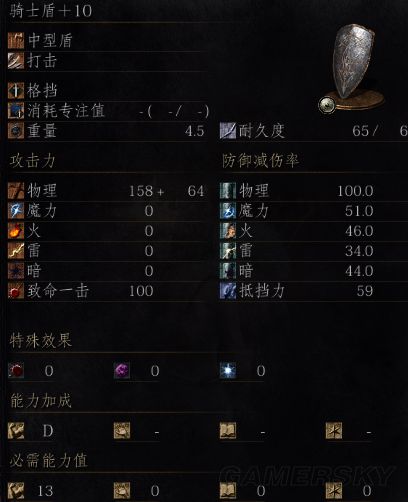This screenshot has height=502, width=408.
Task: Click the faith requirement icon
Action: pyautogui.click(x=334, y=490)
